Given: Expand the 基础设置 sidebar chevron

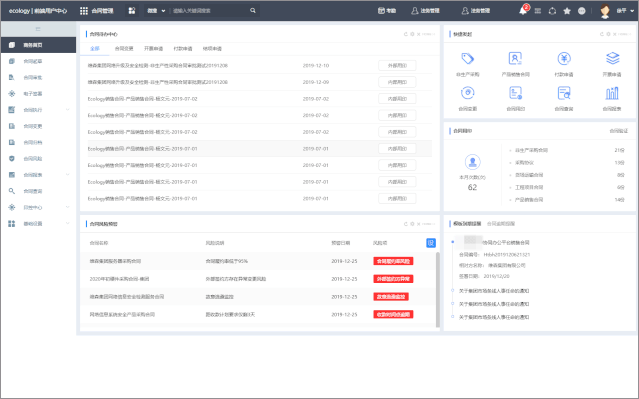Looking at the screenshot, I should pyautogui.click(x=68, y=224).
